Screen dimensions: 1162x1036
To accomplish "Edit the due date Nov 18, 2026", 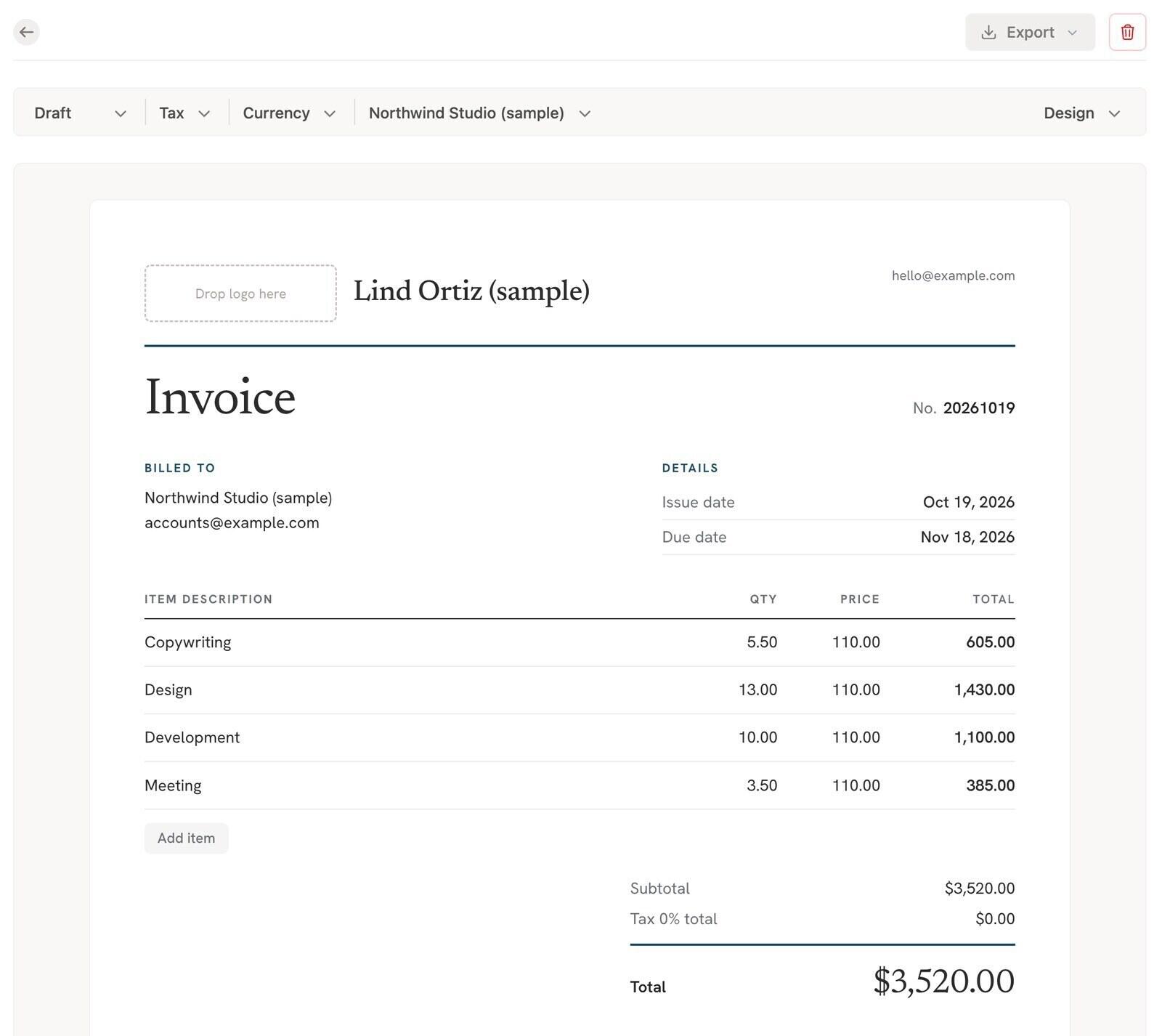I will point(967,538).
